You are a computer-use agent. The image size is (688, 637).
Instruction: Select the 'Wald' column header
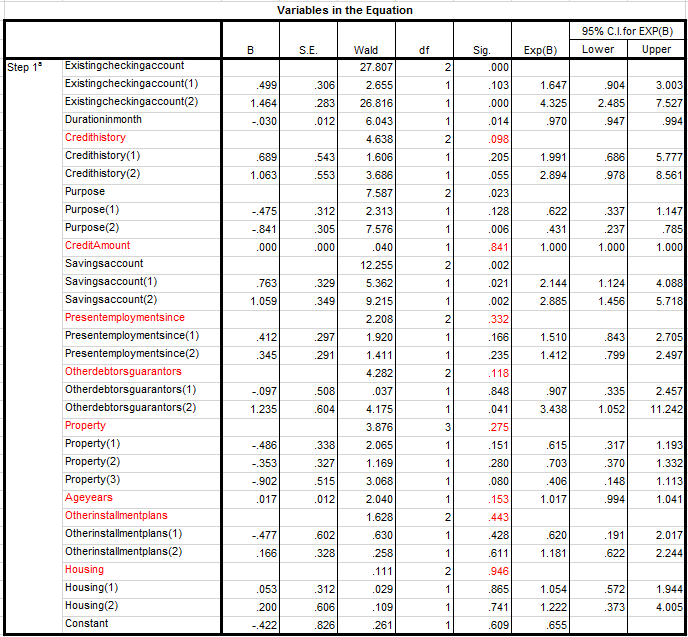[x=365, y=49]
